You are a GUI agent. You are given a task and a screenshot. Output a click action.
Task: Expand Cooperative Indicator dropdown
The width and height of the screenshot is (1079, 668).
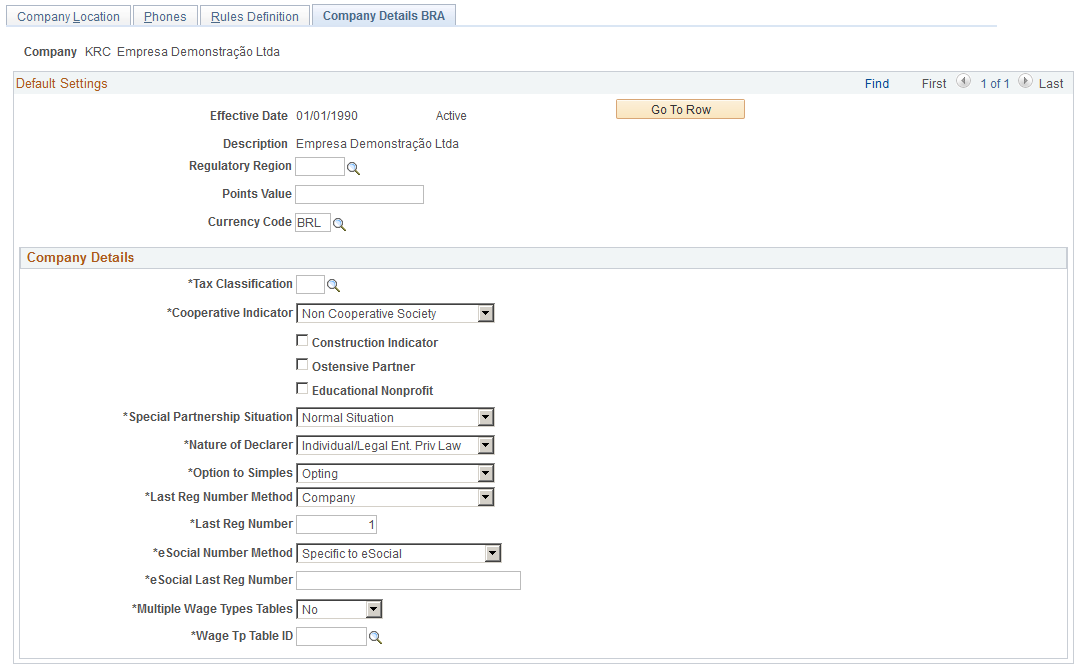tap(486, 314)
